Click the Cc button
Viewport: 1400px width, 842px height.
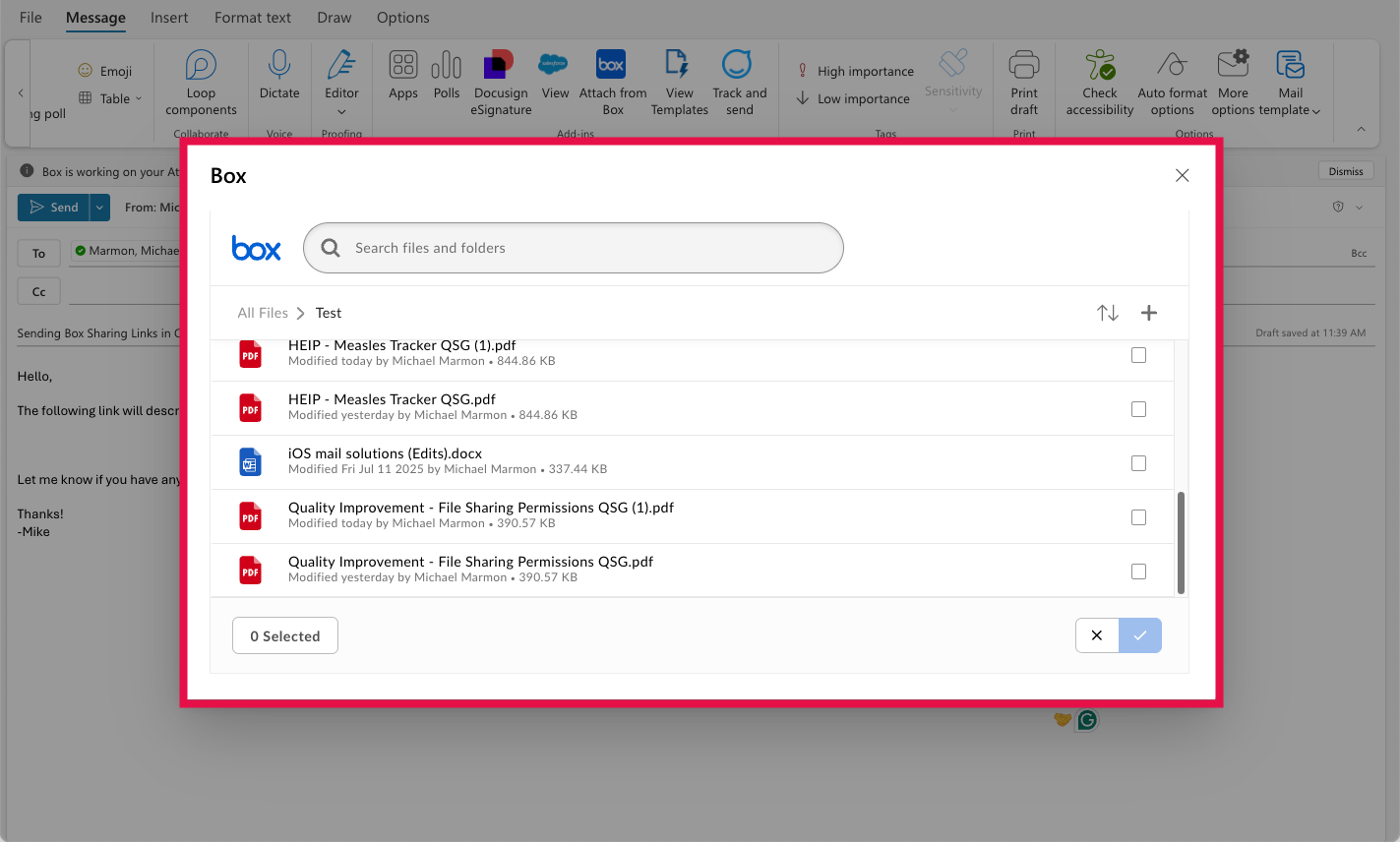click(x=39, y=292)
